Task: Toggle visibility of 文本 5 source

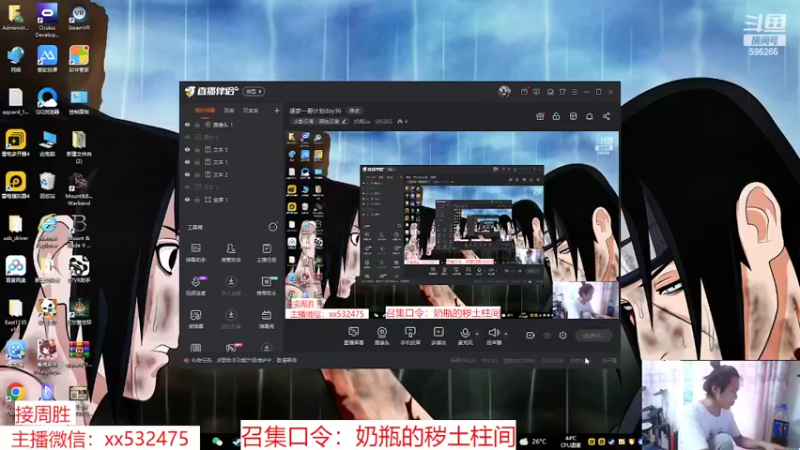Action: point(187,149)
